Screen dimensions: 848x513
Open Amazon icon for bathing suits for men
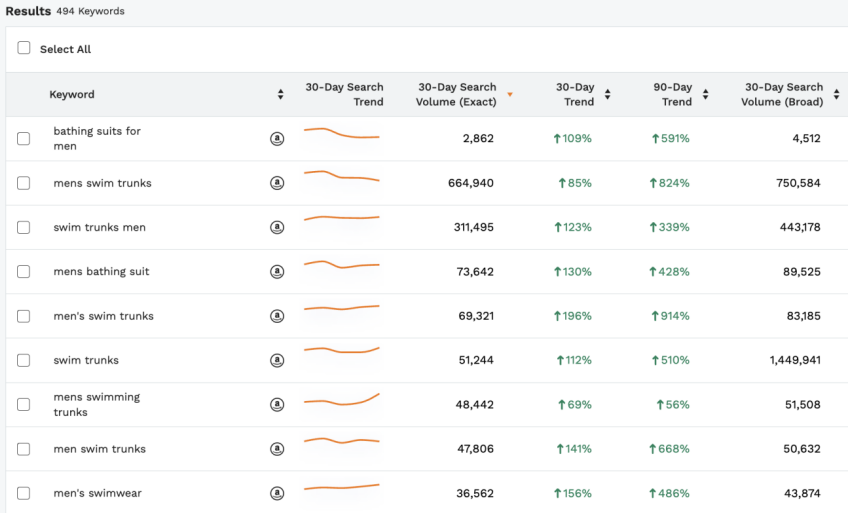[277, 139]
